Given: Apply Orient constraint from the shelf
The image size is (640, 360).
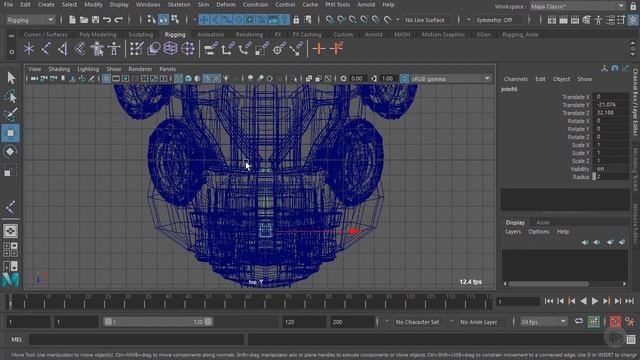Looking at the screenshot, I should click(x=245, y=49).
